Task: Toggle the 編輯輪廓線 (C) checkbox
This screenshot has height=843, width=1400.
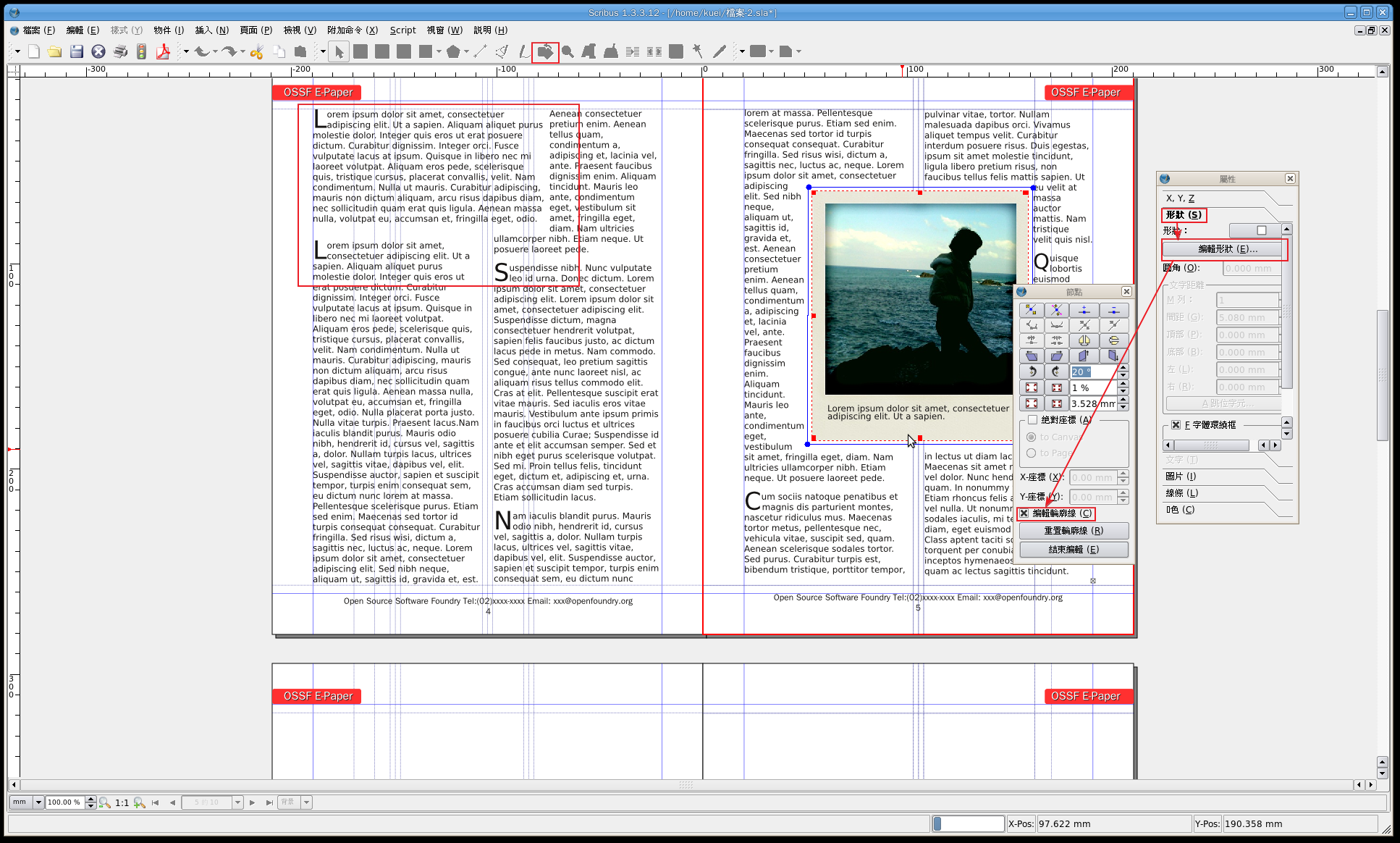Action: pos(1024,513)
